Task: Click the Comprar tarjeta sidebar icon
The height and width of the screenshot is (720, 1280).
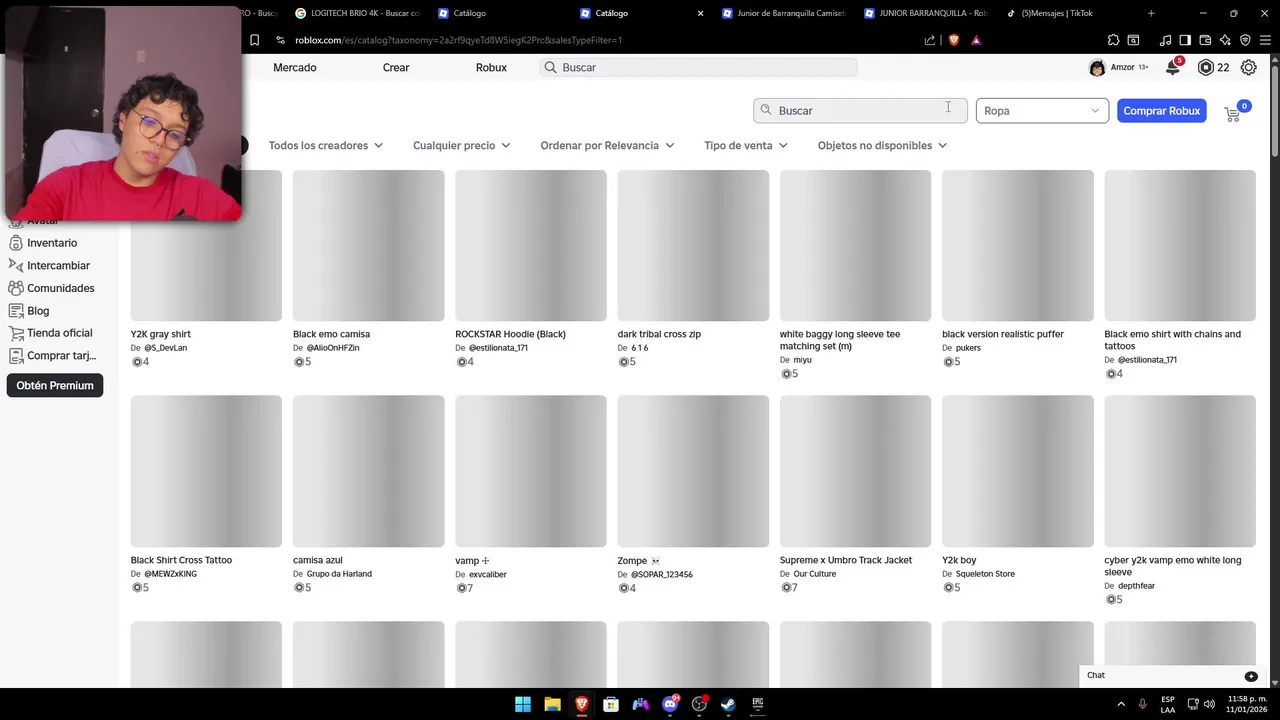Action: click(x=16, y=356)
